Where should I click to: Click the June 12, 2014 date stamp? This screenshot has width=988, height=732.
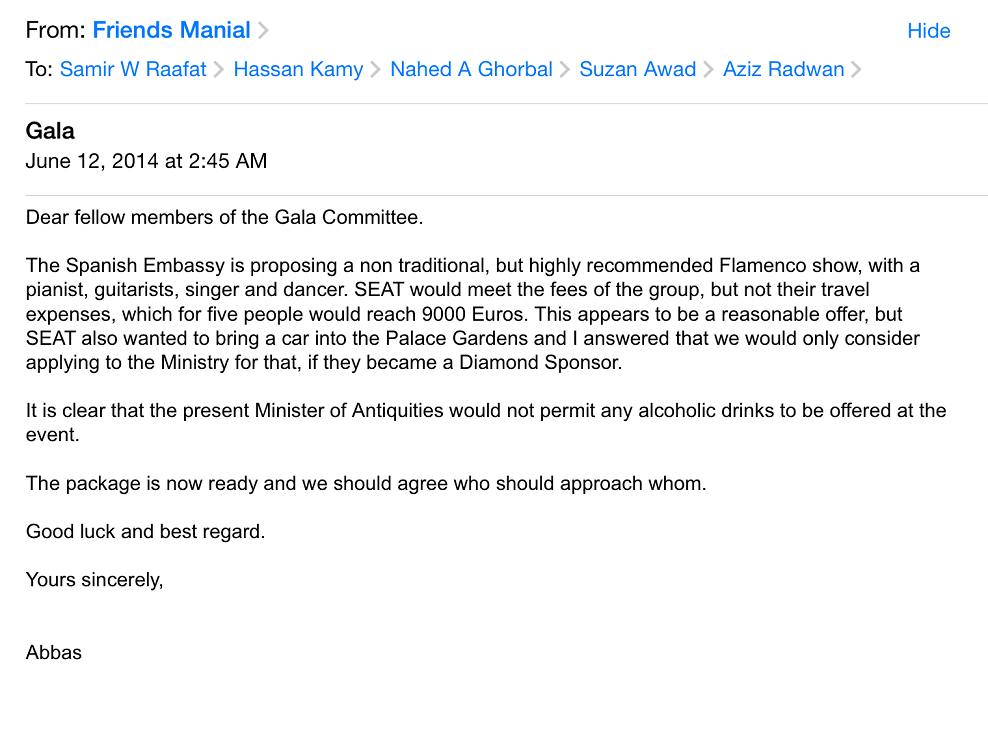(x=146, y=161)
